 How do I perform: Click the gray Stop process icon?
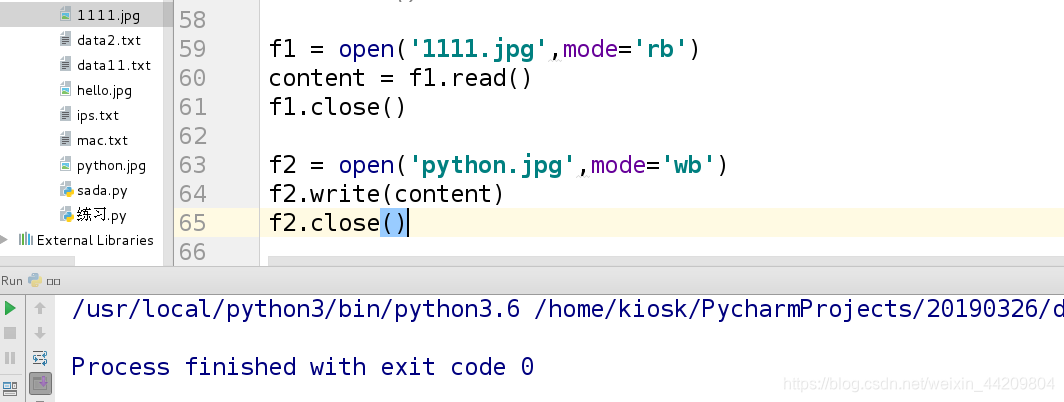[10, 333]
